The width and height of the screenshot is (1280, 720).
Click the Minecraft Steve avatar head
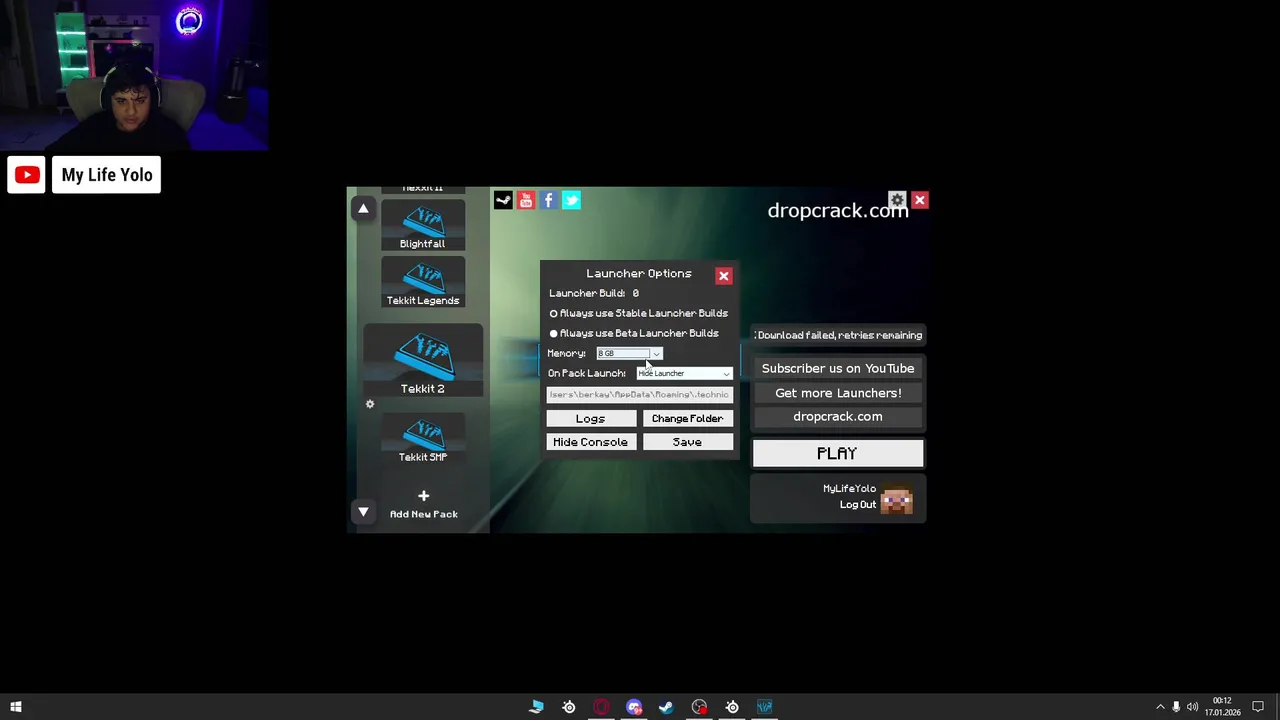click(x=897, y=497)
